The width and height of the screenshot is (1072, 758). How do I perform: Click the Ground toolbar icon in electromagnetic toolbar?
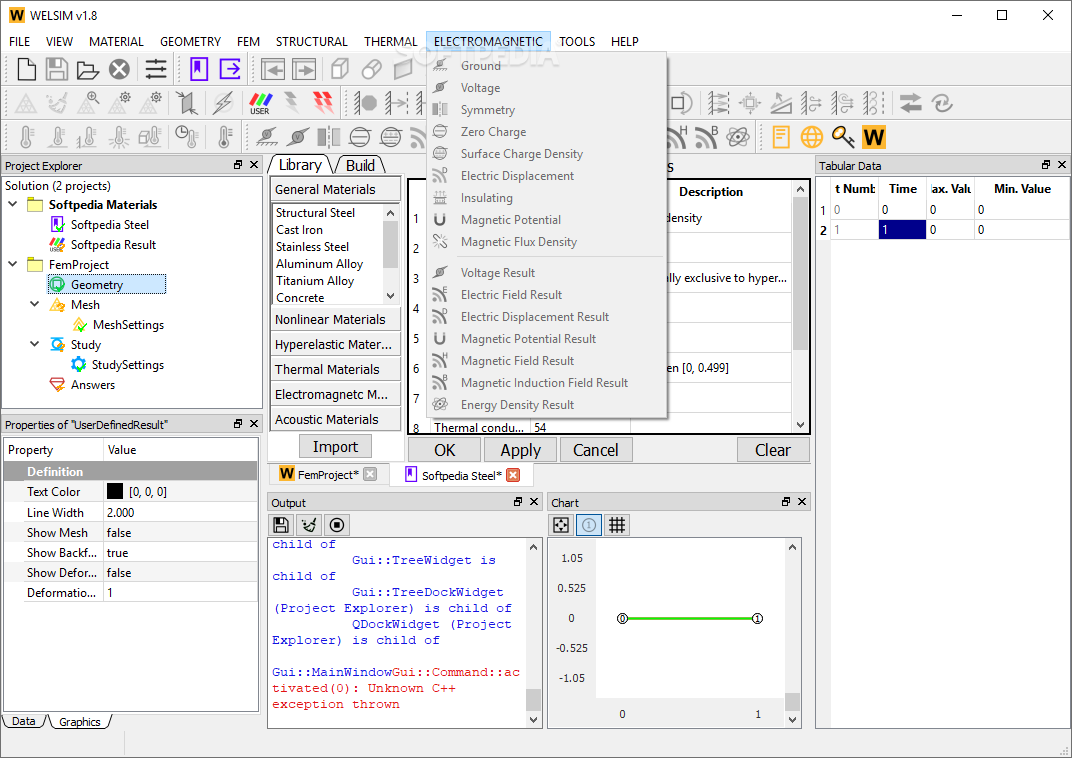tap(267, 137)
